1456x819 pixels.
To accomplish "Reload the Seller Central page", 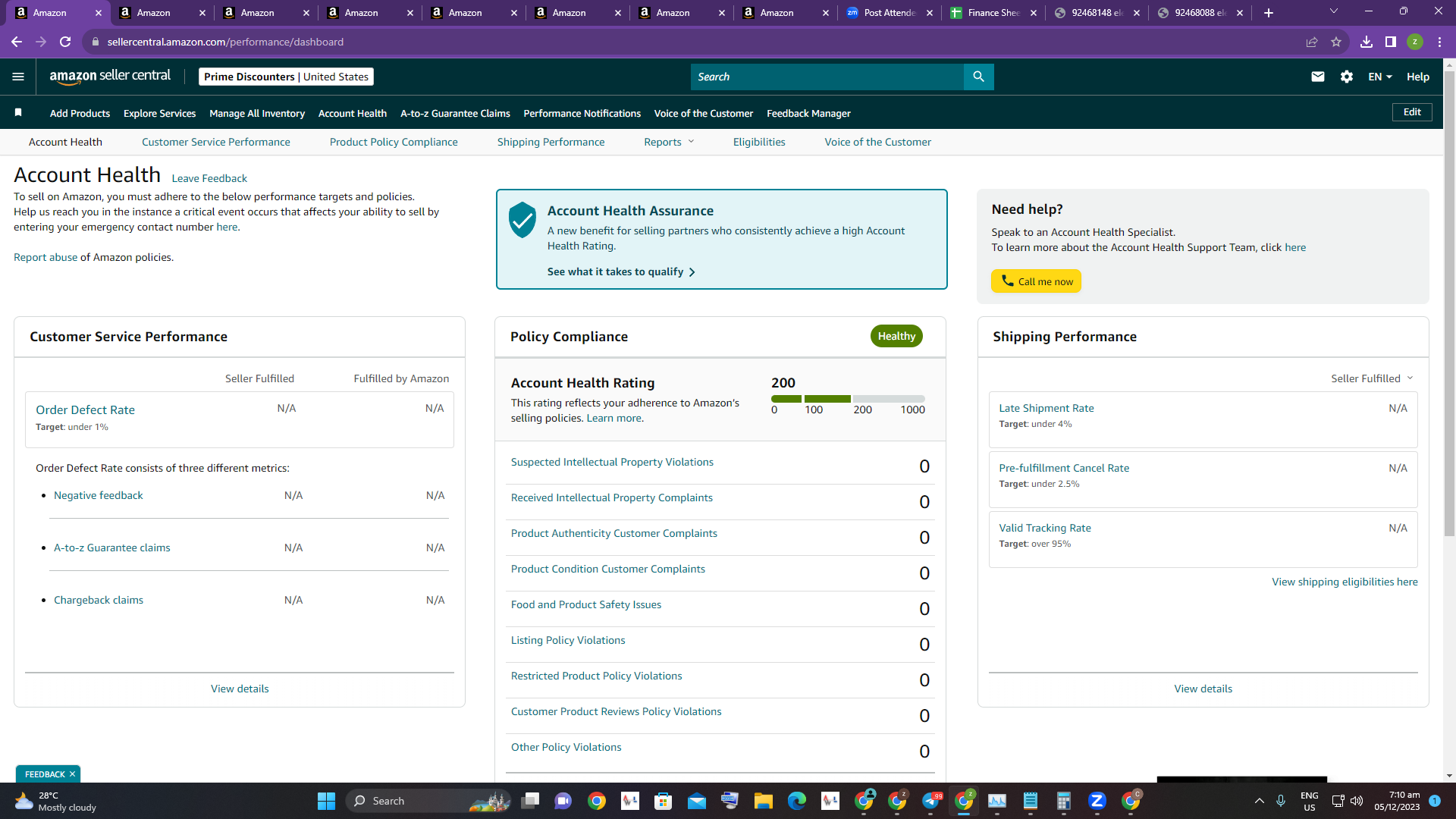I will pos(65,42).
